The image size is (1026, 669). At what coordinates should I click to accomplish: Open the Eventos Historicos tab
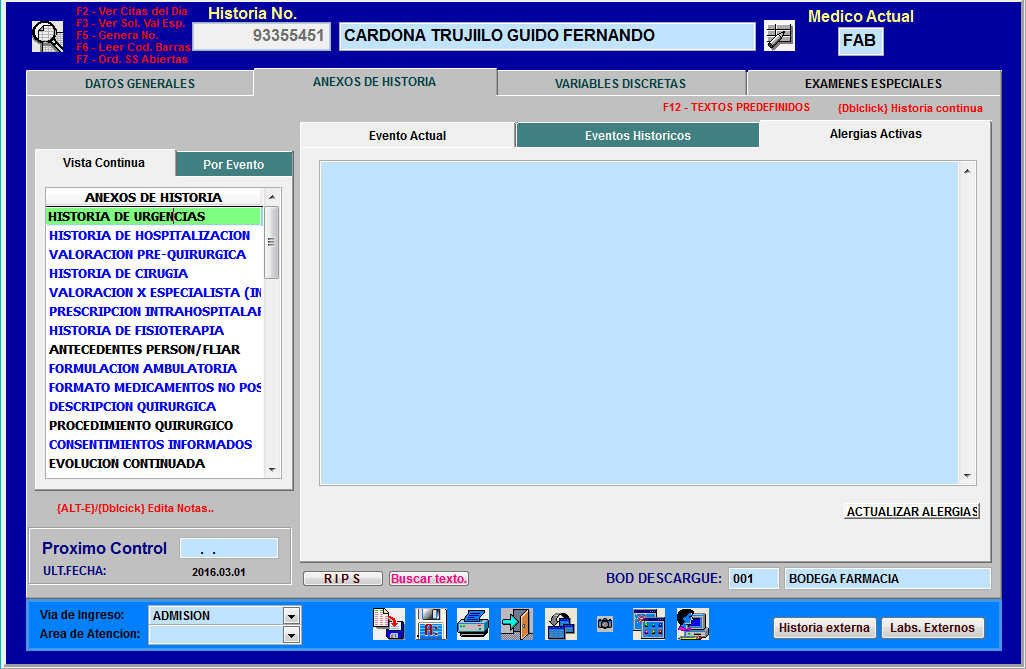638,136
